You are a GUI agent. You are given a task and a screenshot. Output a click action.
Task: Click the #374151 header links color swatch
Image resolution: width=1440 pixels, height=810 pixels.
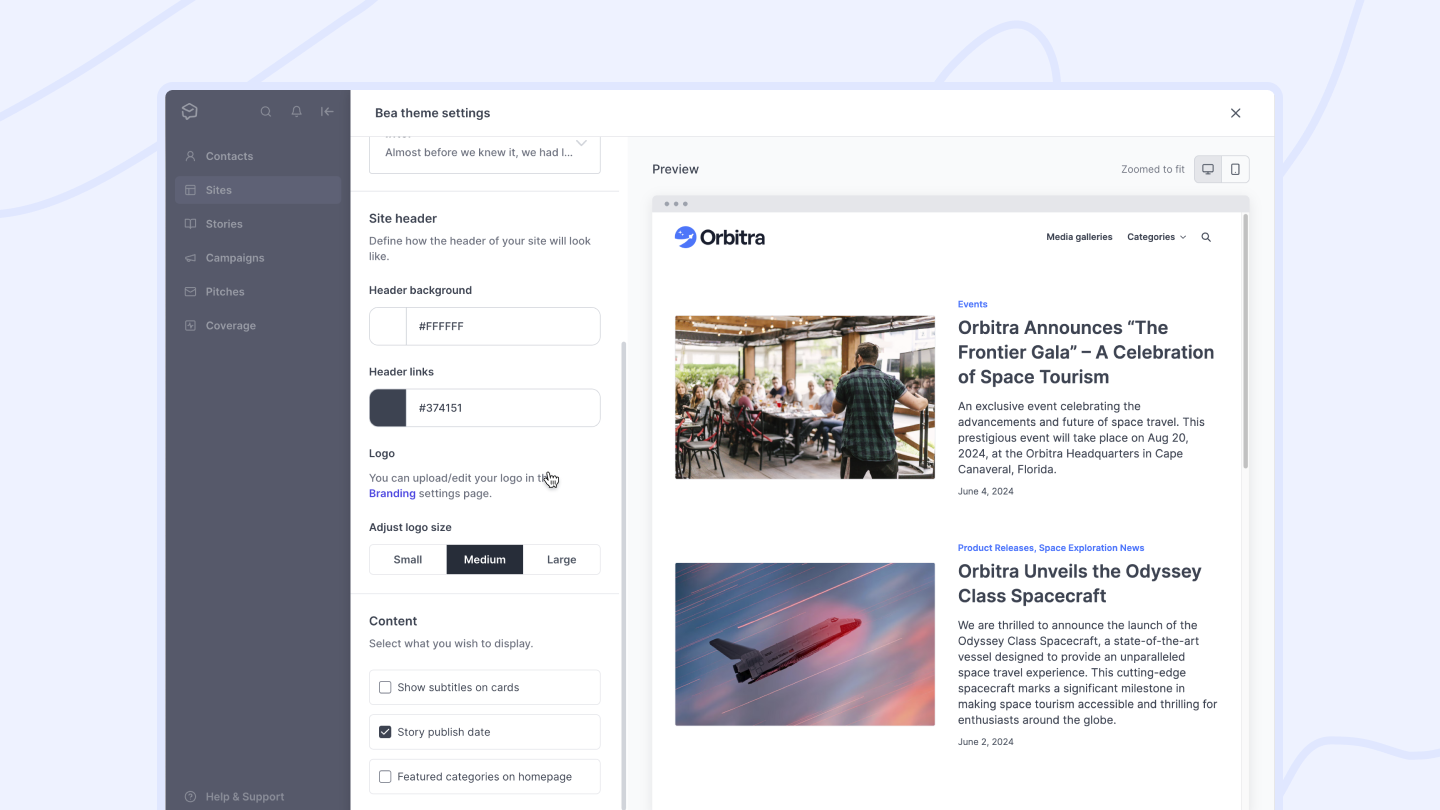point(387,407)
